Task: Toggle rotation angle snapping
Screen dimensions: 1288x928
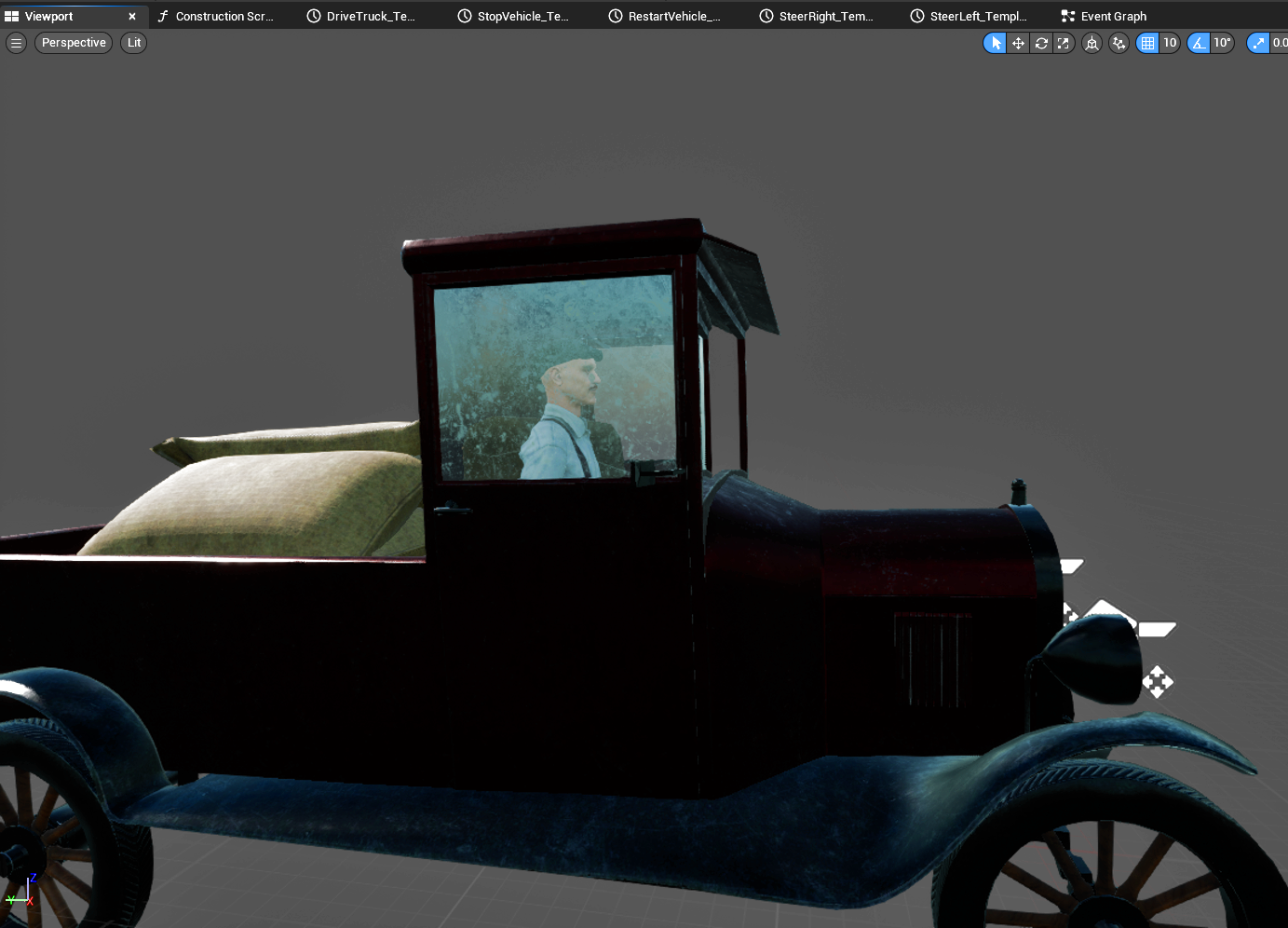Action: [x=1199, y=43]
